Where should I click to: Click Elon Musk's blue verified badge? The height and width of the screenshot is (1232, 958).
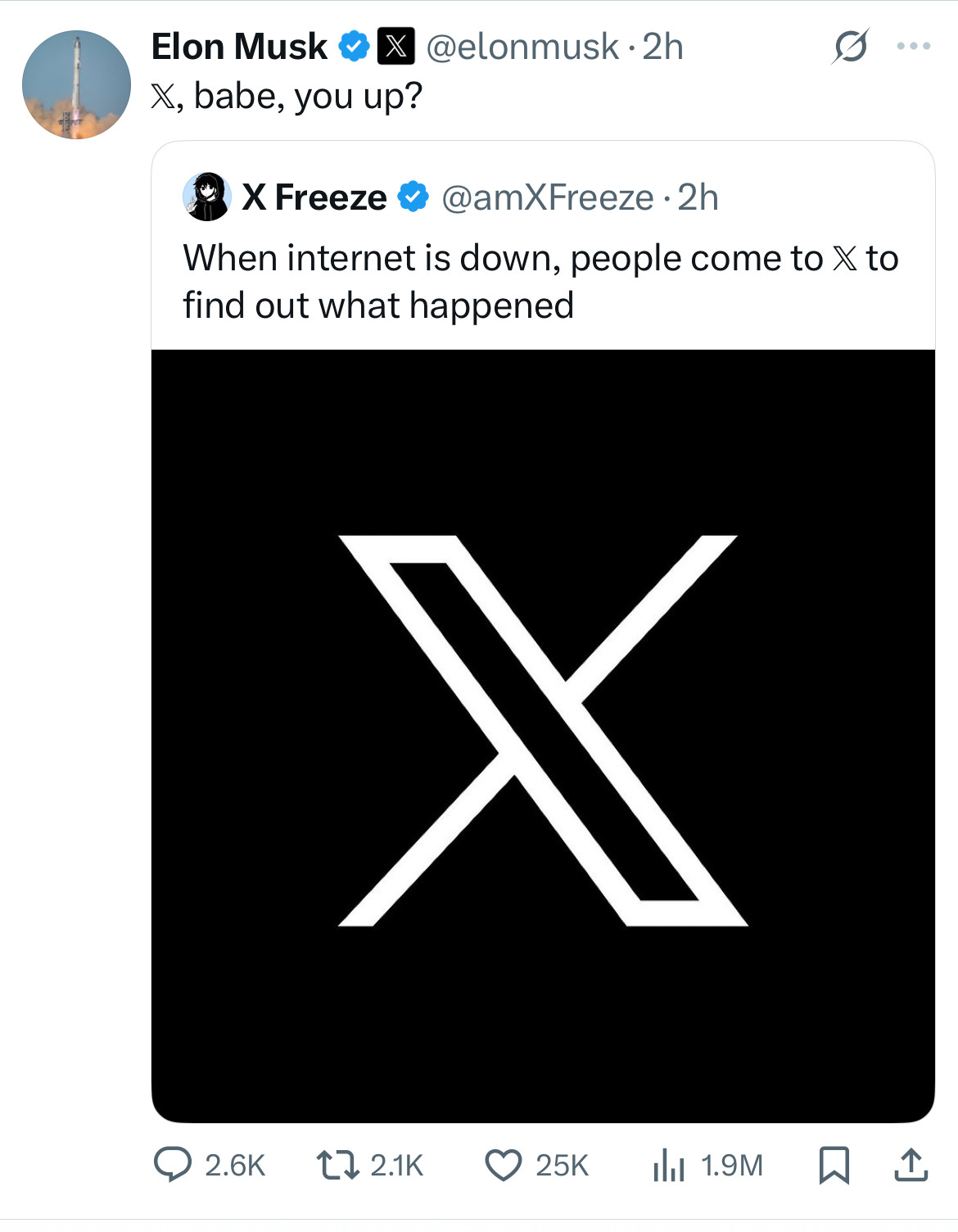tap(354, 47)
